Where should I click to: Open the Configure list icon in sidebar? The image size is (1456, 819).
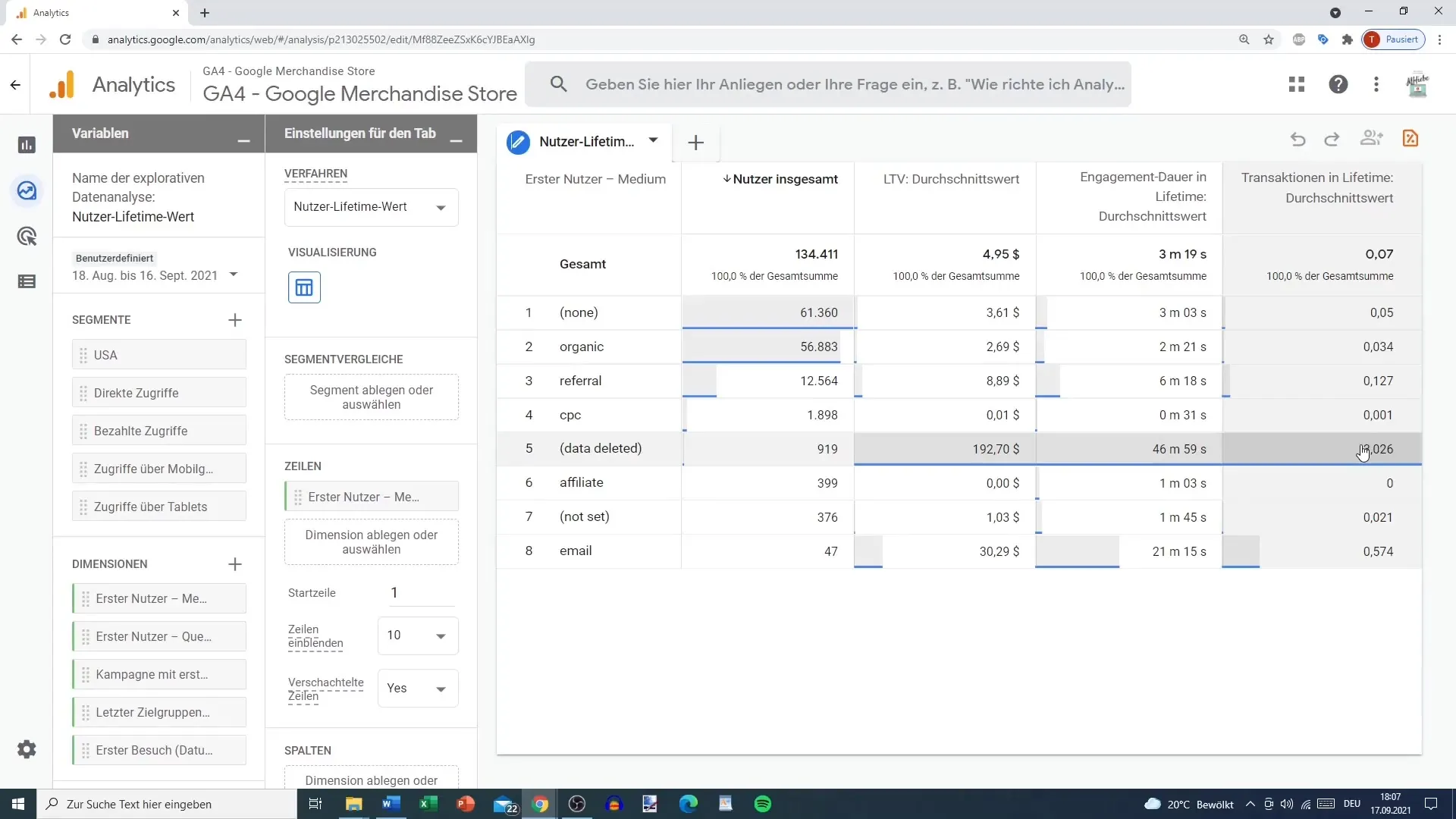click(x=27, y=281)
